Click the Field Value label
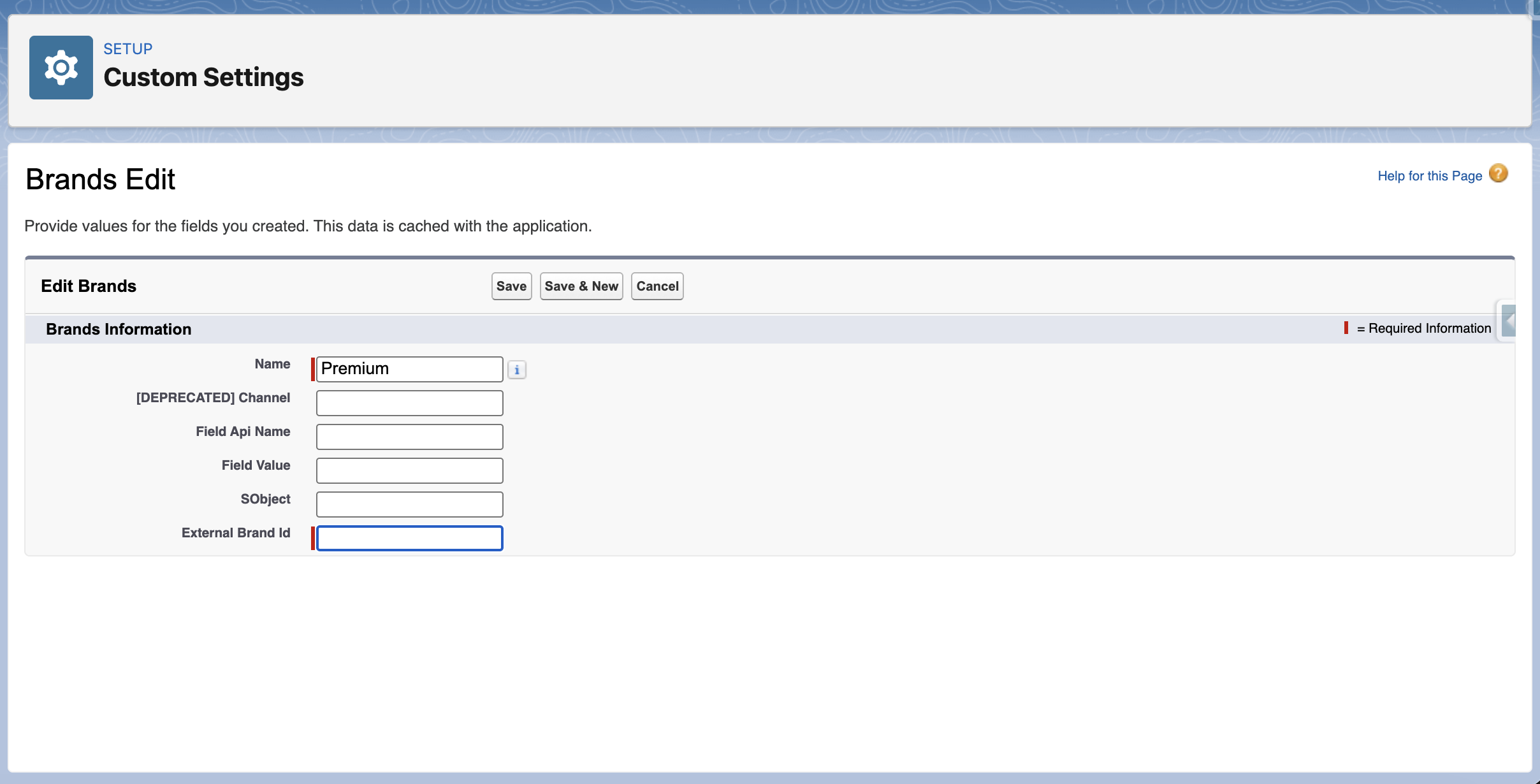 [256, 465]
